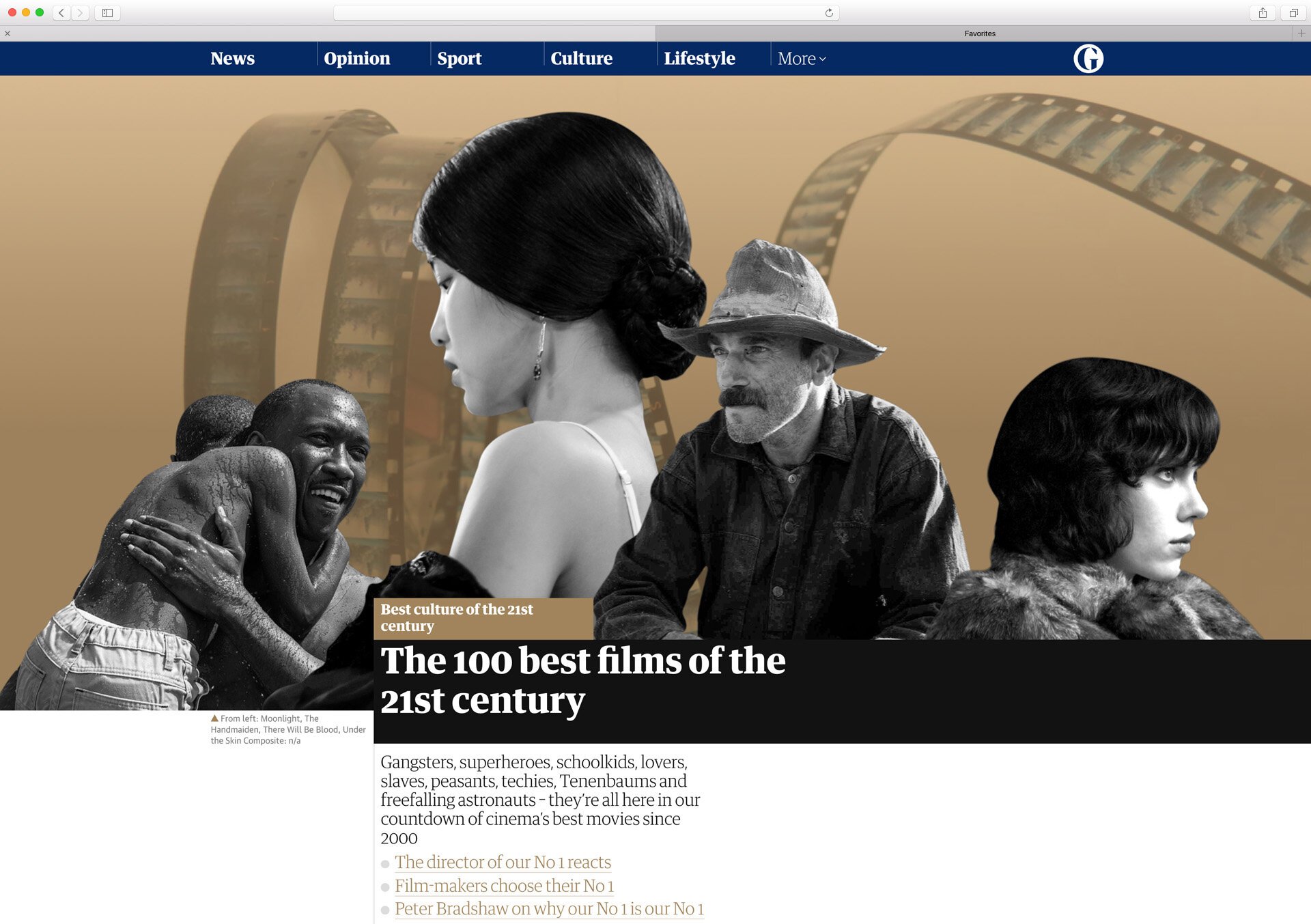This screenshot has height=924, width=1311.
Task: Open the News section
Action: click(x=232, y=59)
